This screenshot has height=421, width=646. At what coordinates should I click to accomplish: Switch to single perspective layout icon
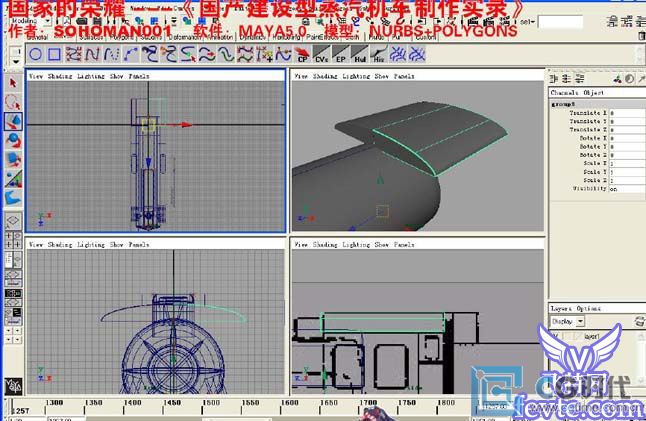(x=13, y=221)
